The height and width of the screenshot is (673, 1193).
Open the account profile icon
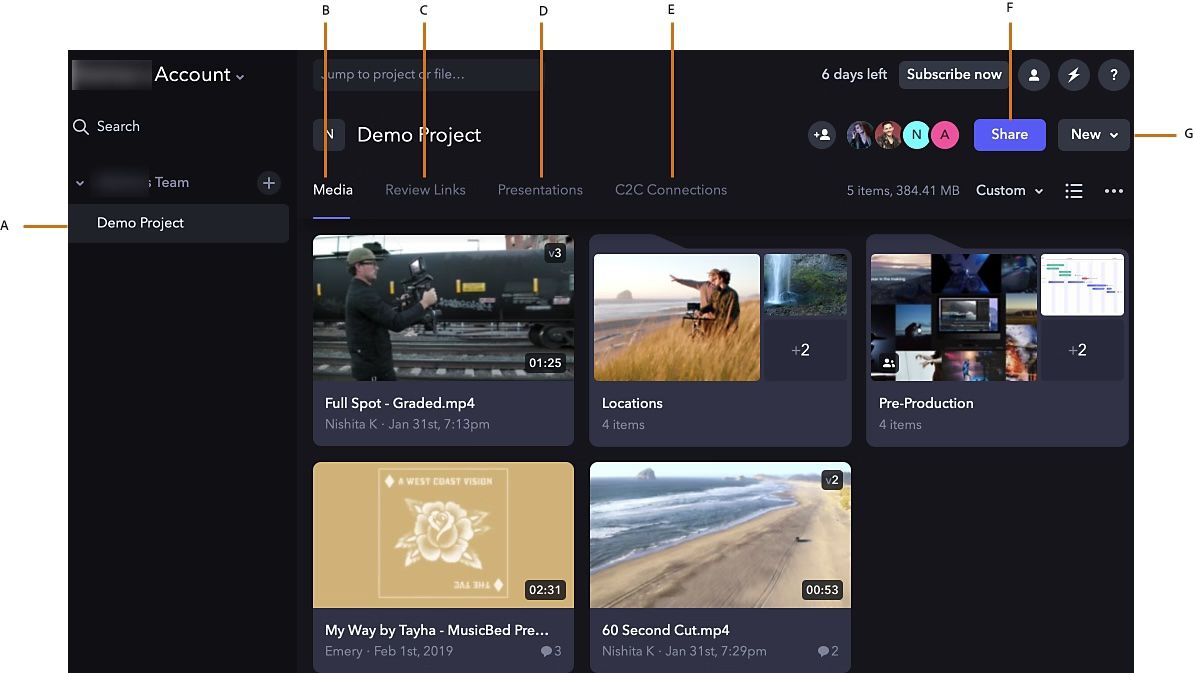point(1034,74)
